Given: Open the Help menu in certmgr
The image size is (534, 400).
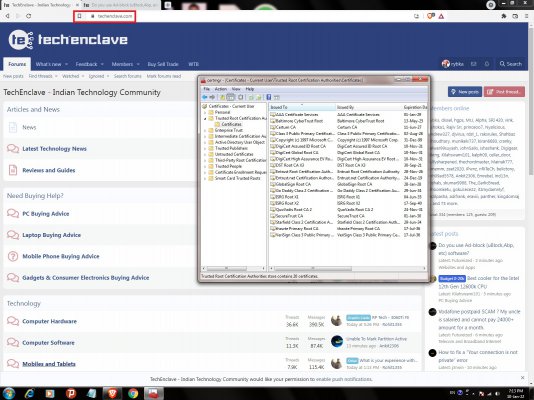Looking at the screenshot, I should (250, 89).
